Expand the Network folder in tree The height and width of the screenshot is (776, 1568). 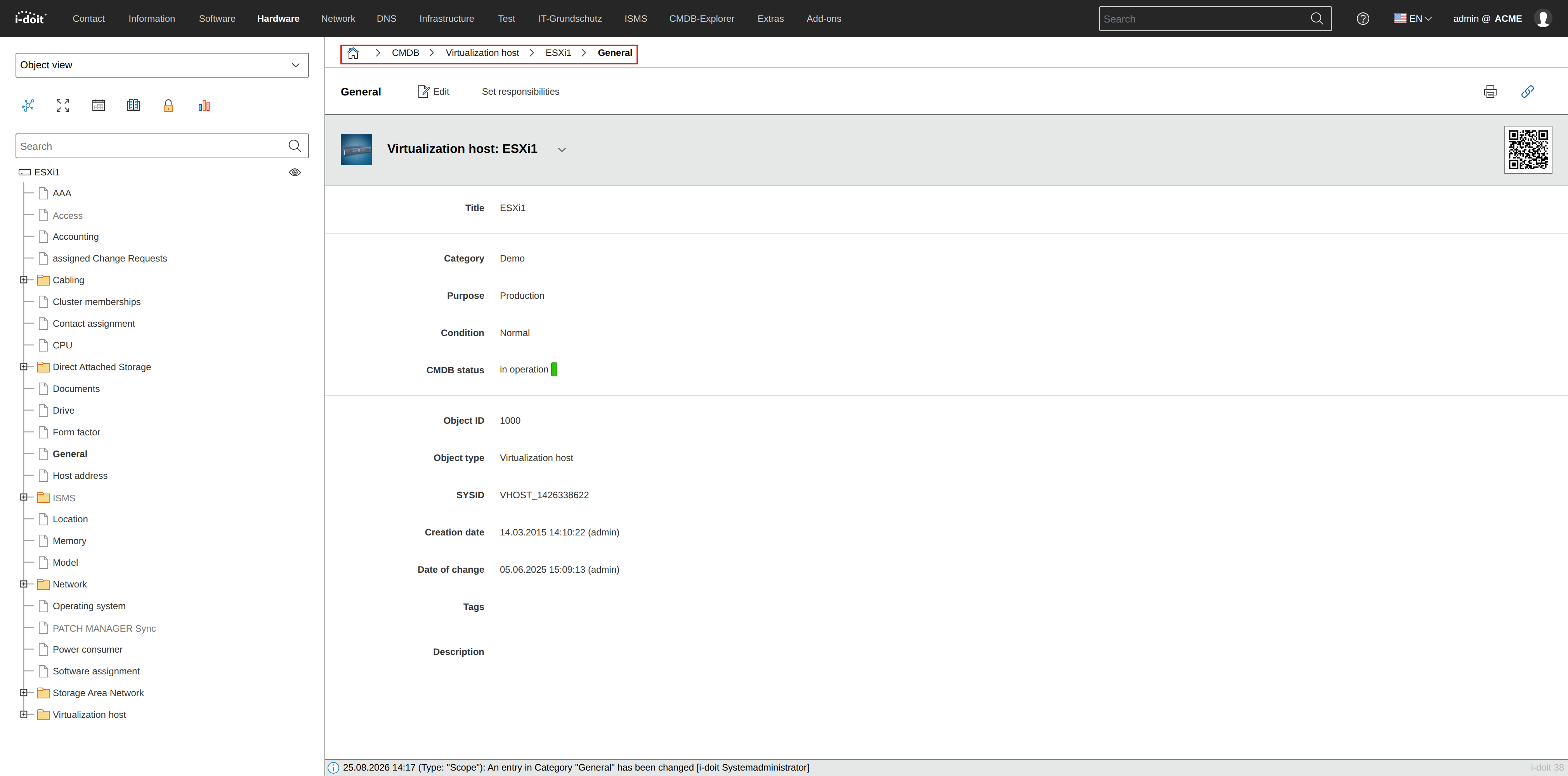pos(24,584)
